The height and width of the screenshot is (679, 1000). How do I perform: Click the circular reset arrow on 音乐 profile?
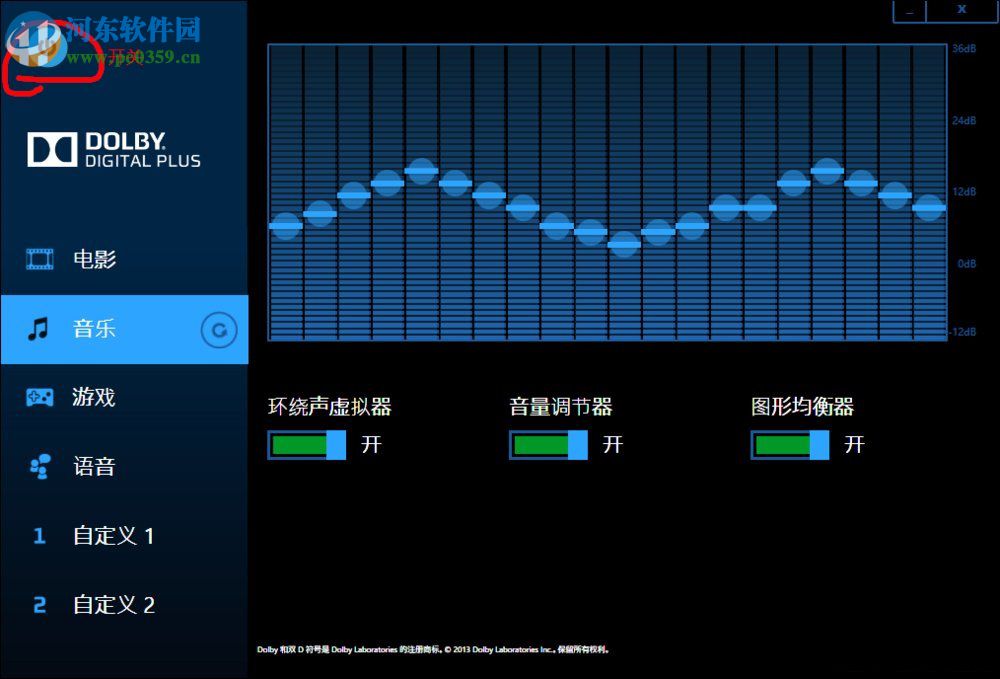[x=218, y=329]
